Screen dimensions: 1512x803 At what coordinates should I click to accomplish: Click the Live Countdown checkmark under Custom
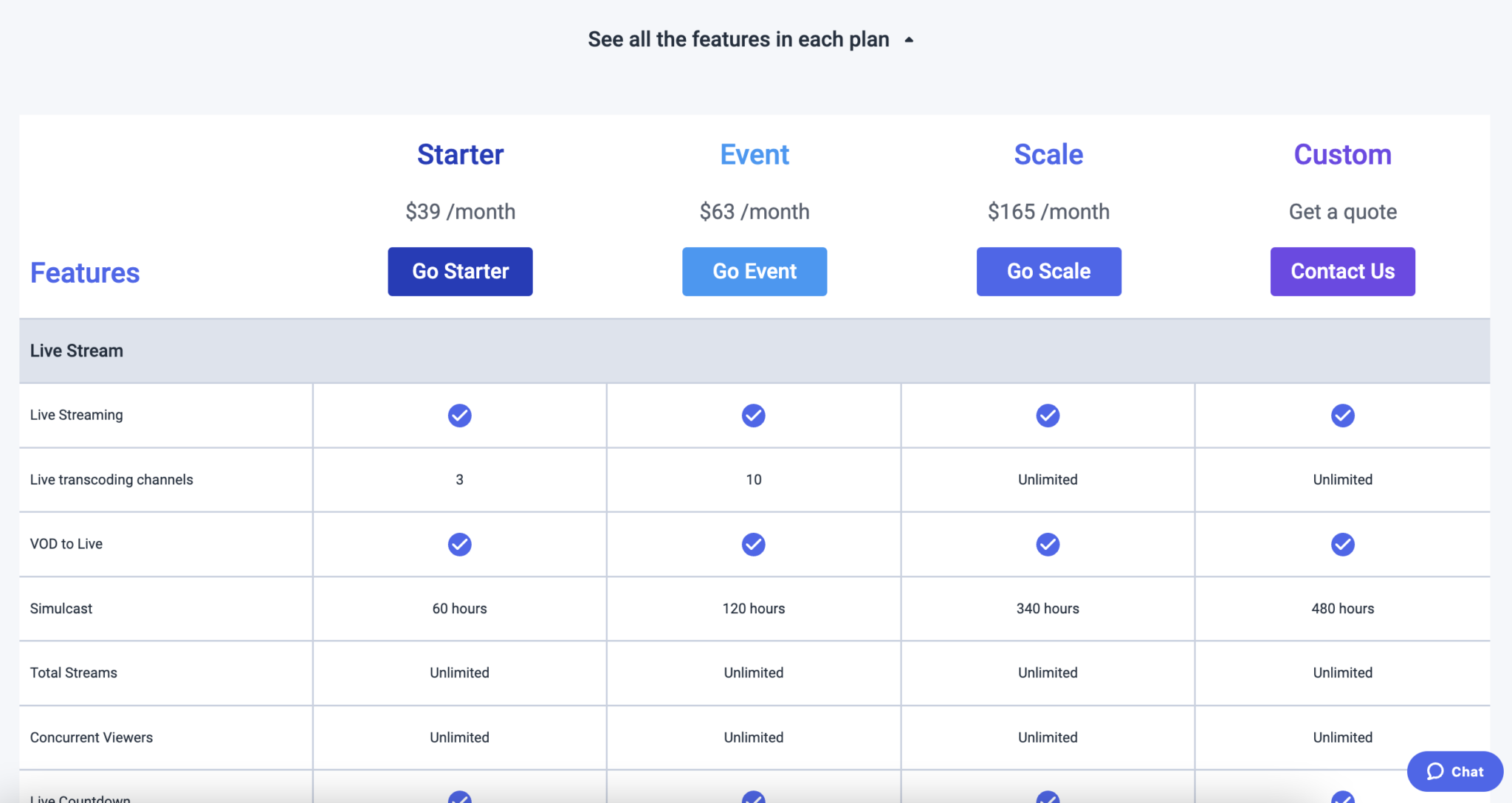coord(1341,797)
